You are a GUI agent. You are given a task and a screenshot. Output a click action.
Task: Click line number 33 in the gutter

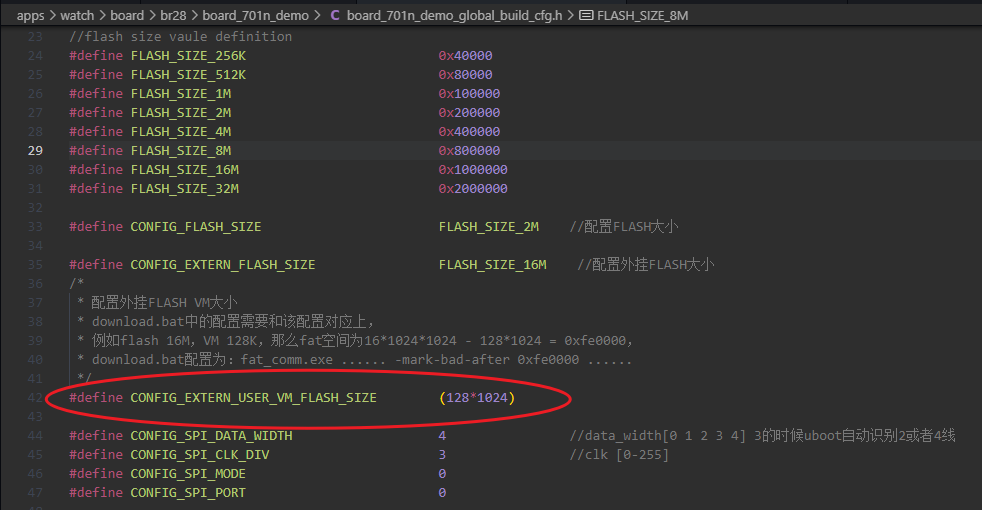(x=35, y=227)
